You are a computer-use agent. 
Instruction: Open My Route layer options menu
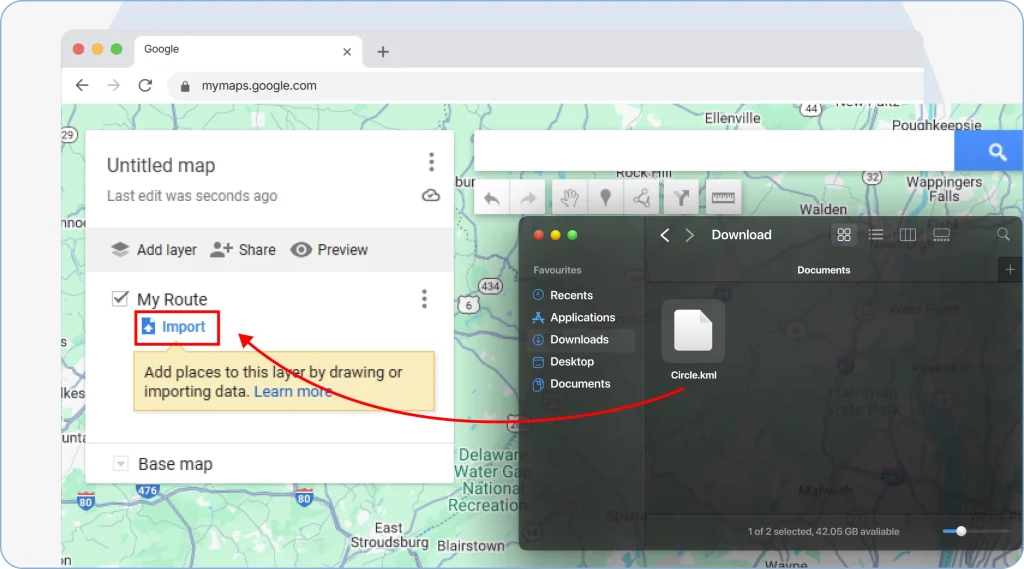(424, 299)
